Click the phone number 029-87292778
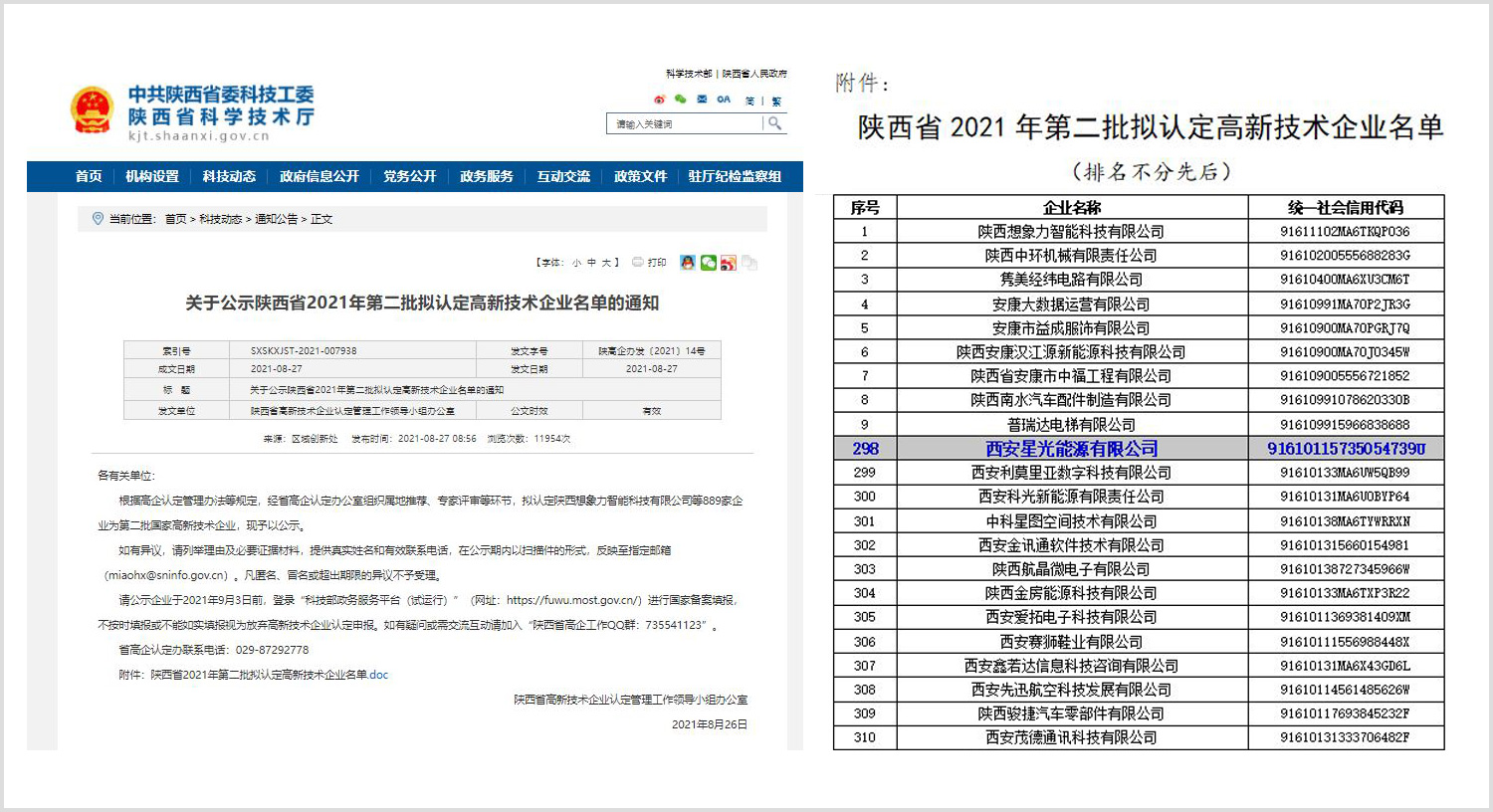The height and width of the screenshot is (812, 1493). click(272, 650)
